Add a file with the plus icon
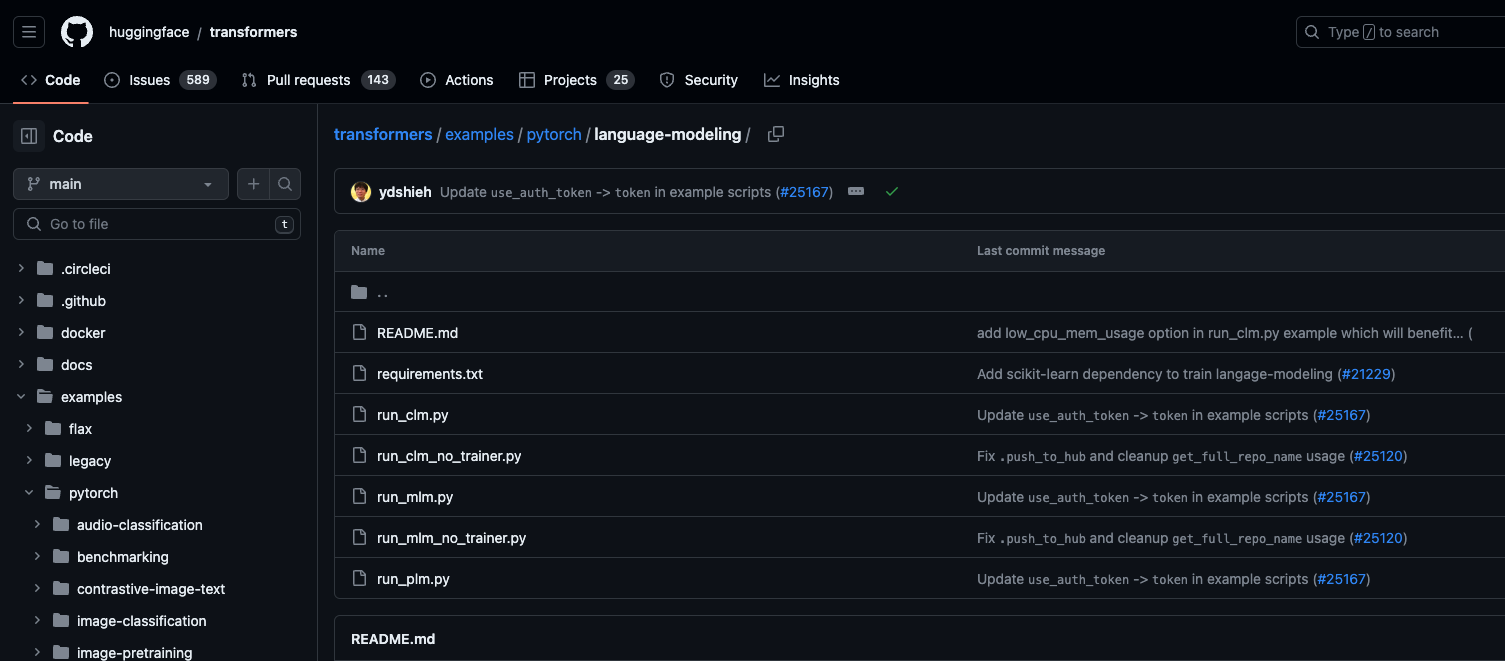The image size is (1505, 661). click(254, 184)
